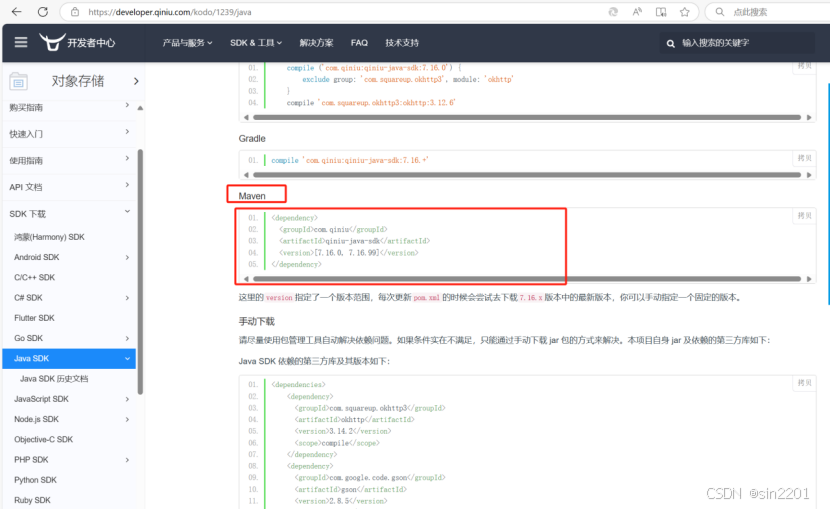Image resolution: width=831 pixels, height=509 pixels.
Task: Click the browser address bar URL
Action: (170, 12)
